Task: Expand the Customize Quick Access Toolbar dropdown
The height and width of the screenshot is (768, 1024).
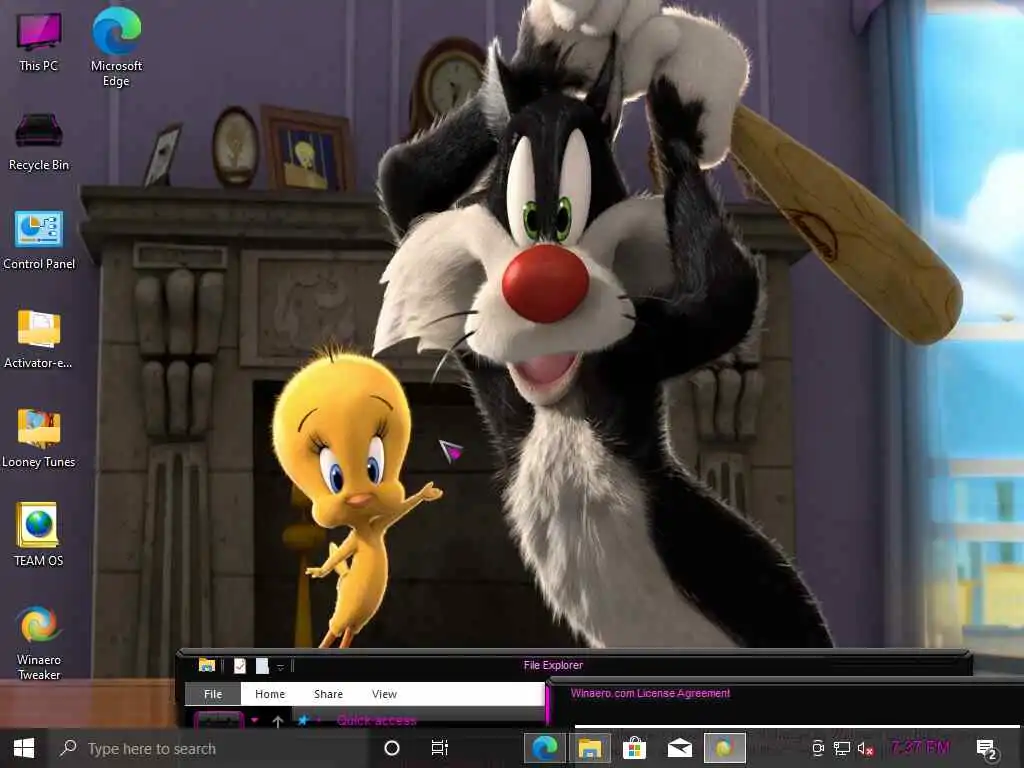Action: coord(280,667)
